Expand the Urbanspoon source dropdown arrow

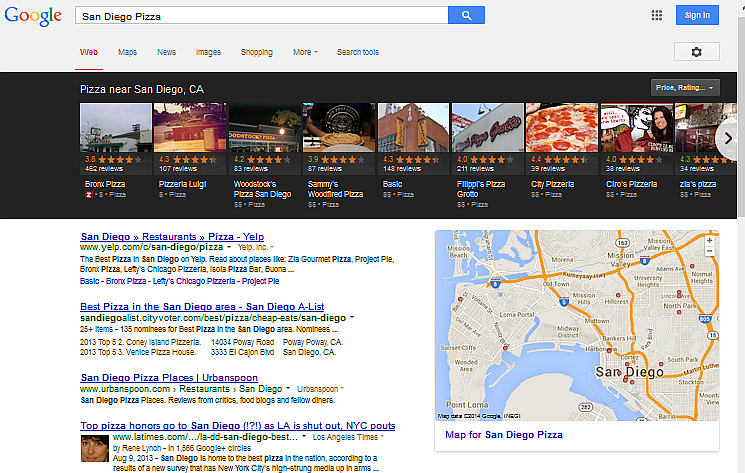point(342,389)
